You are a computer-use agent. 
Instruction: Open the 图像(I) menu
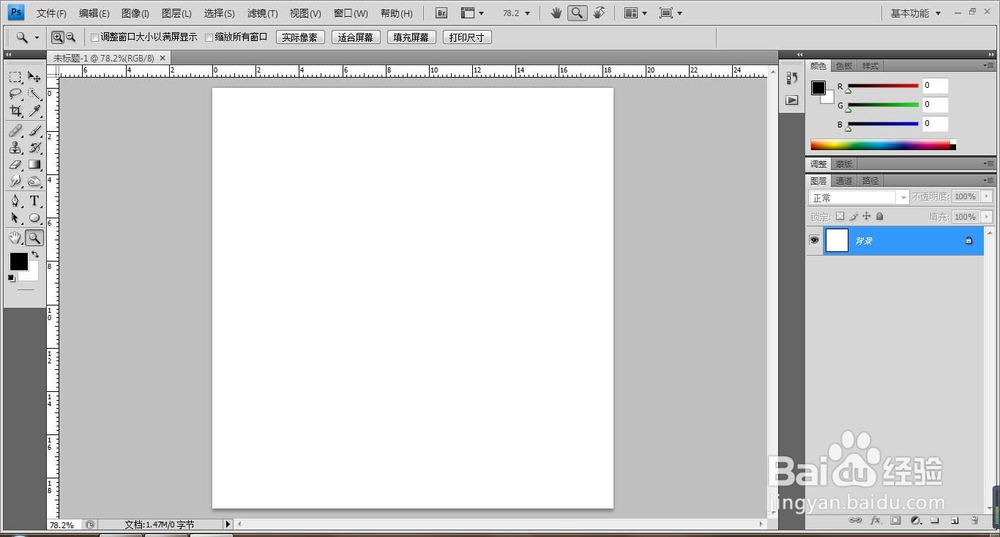click(135, 13)
